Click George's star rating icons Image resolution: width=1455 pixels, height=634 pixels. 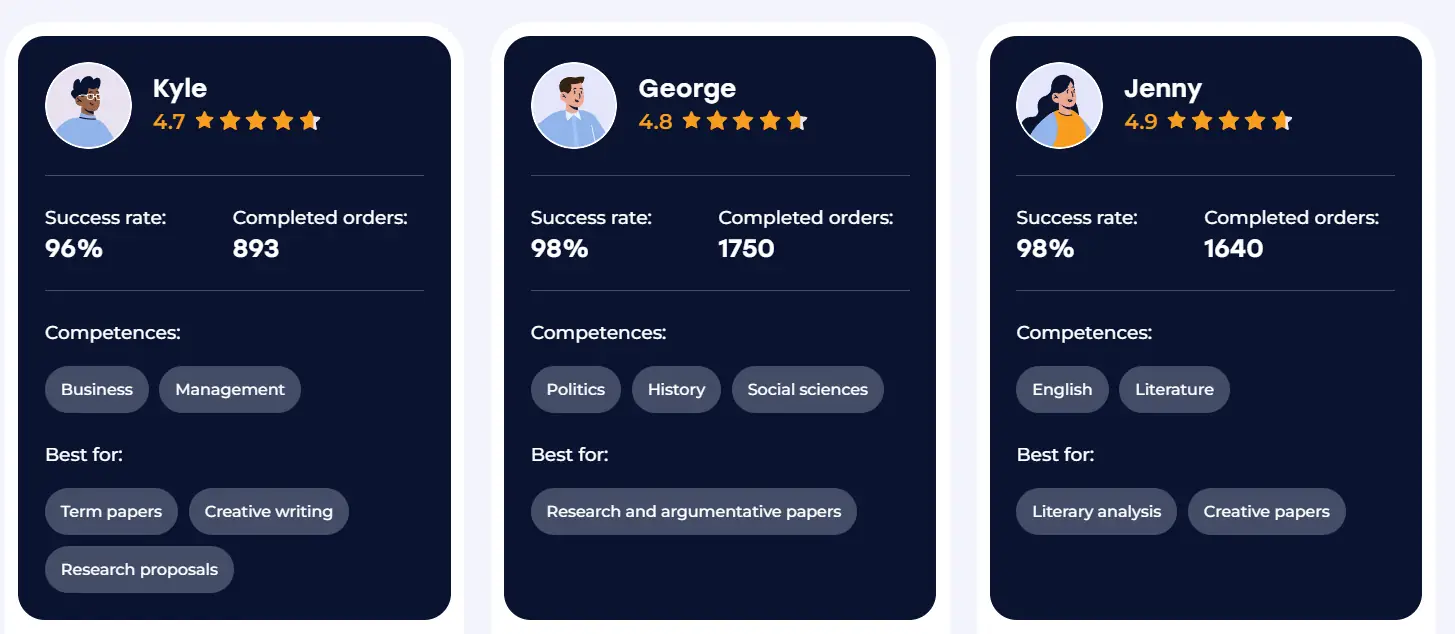click(743, 121)
